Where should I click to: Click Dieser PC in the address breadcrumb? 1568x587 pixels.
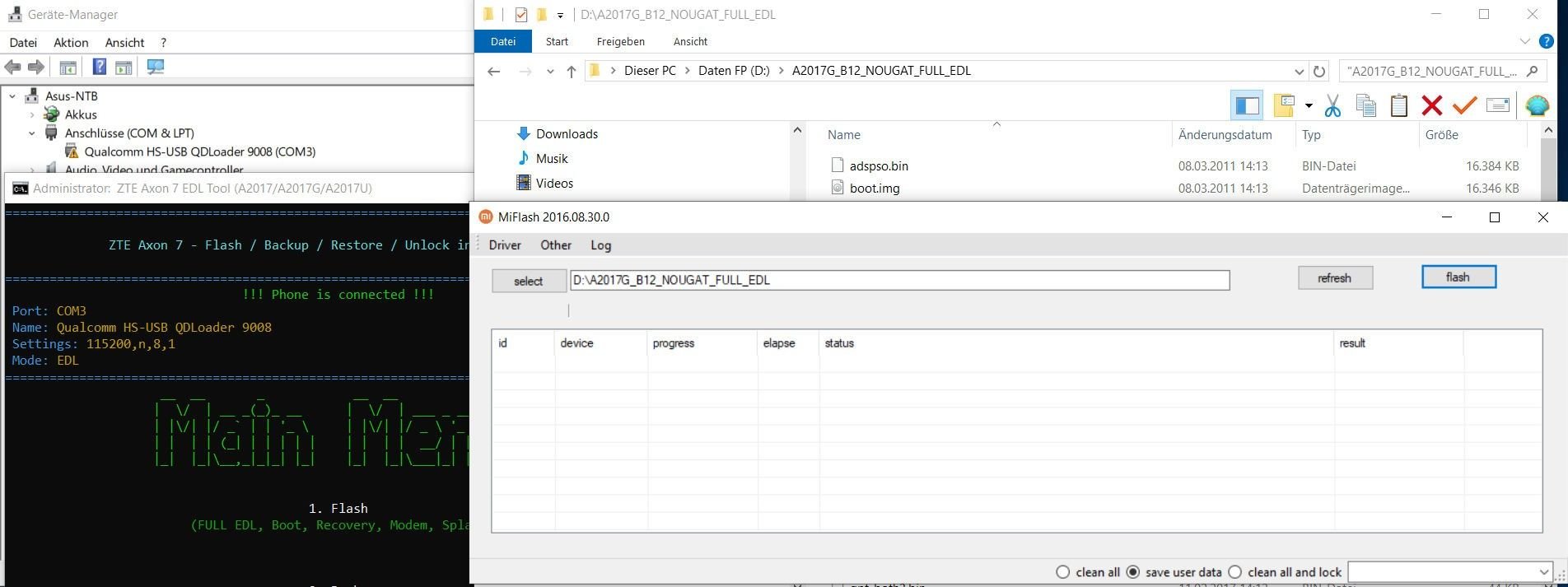click(650, 71)
